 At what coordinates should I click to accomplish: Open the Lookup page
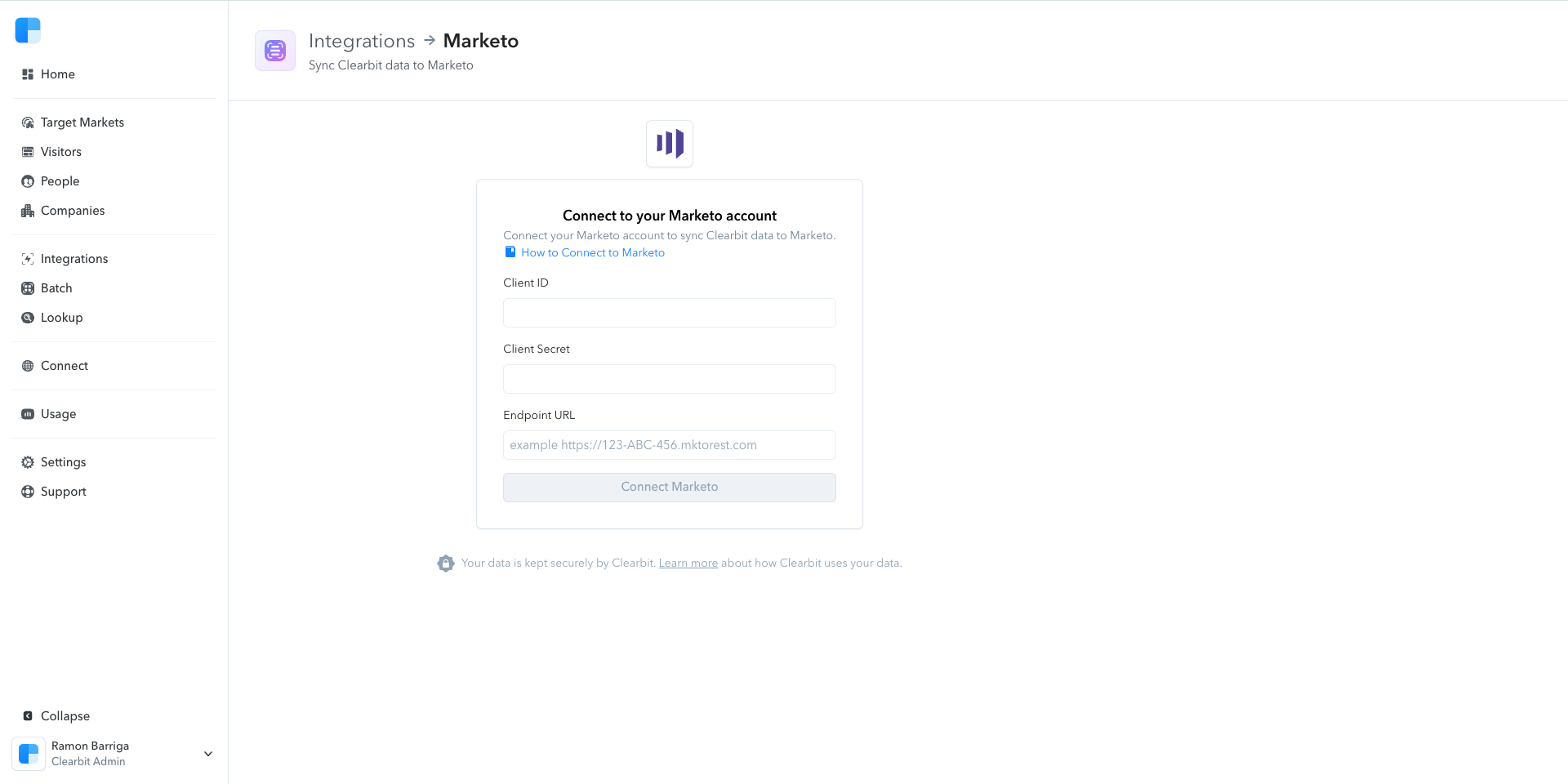pos(62,318)
